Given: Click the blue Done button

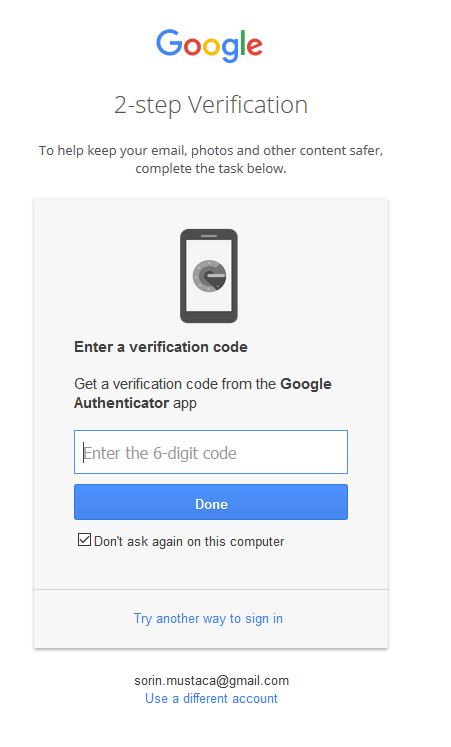Looking at the screenshot, I should coord(211,502).
